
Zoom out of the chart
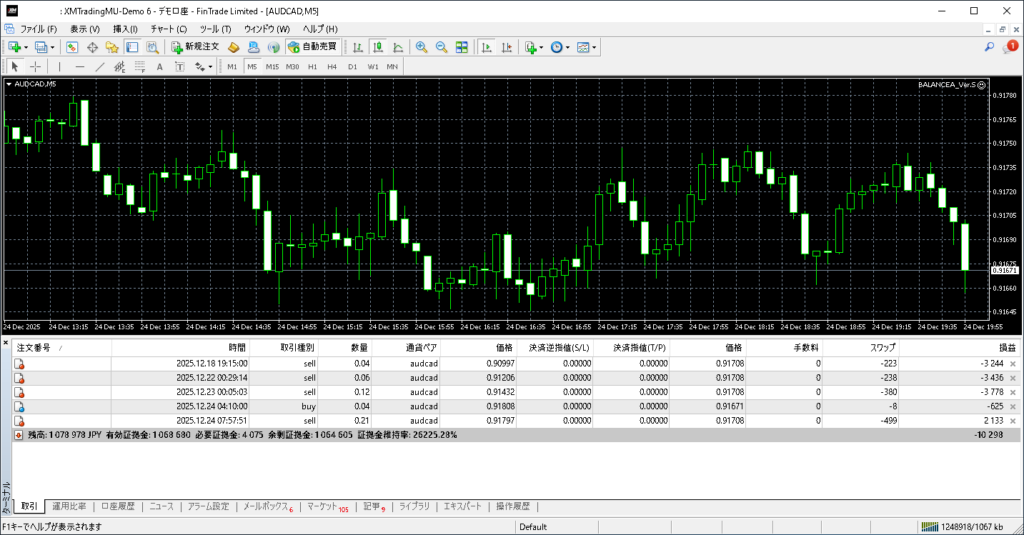[x=441, y=47]
